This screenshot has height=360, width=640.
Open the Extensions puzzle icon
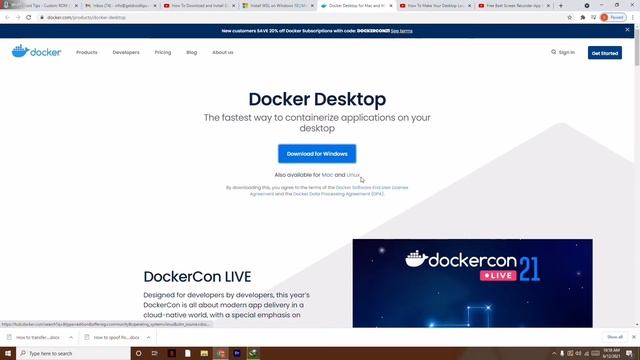[582, 18]
